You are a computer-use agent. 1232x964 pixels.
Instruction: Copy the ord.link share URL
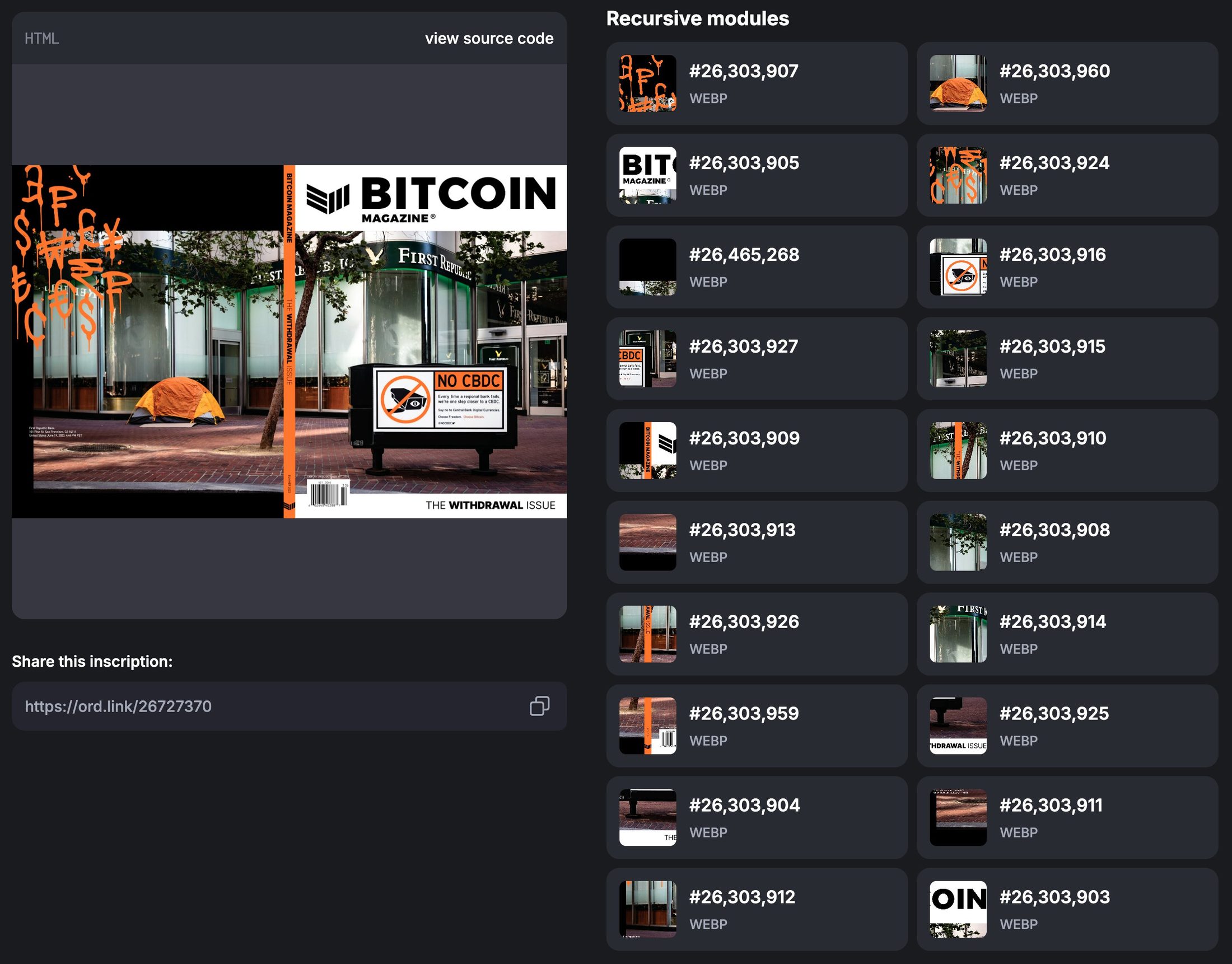[539, 705]
